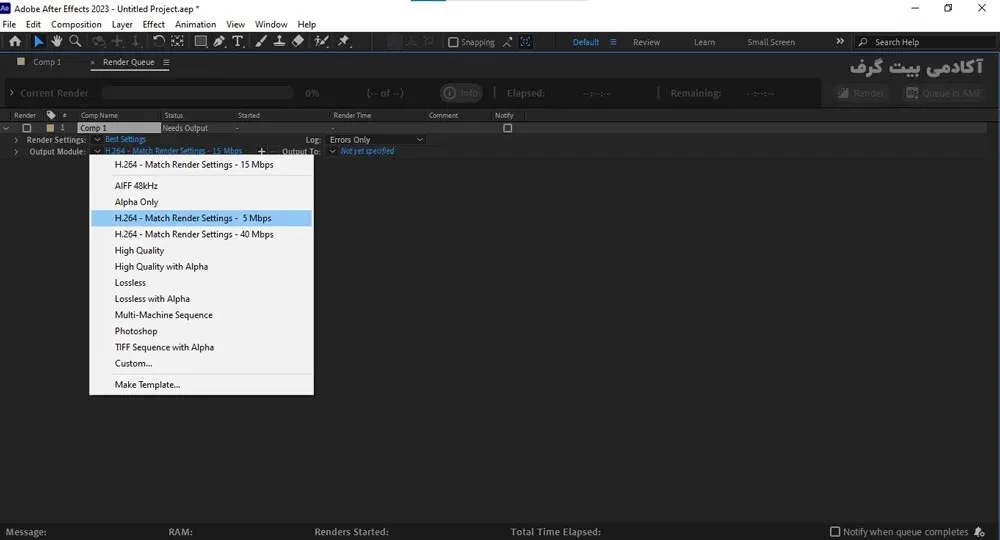This screenshot has height=540, width=1000.
Task: Open the Default workspace menu icon
Action: [613, 42]
